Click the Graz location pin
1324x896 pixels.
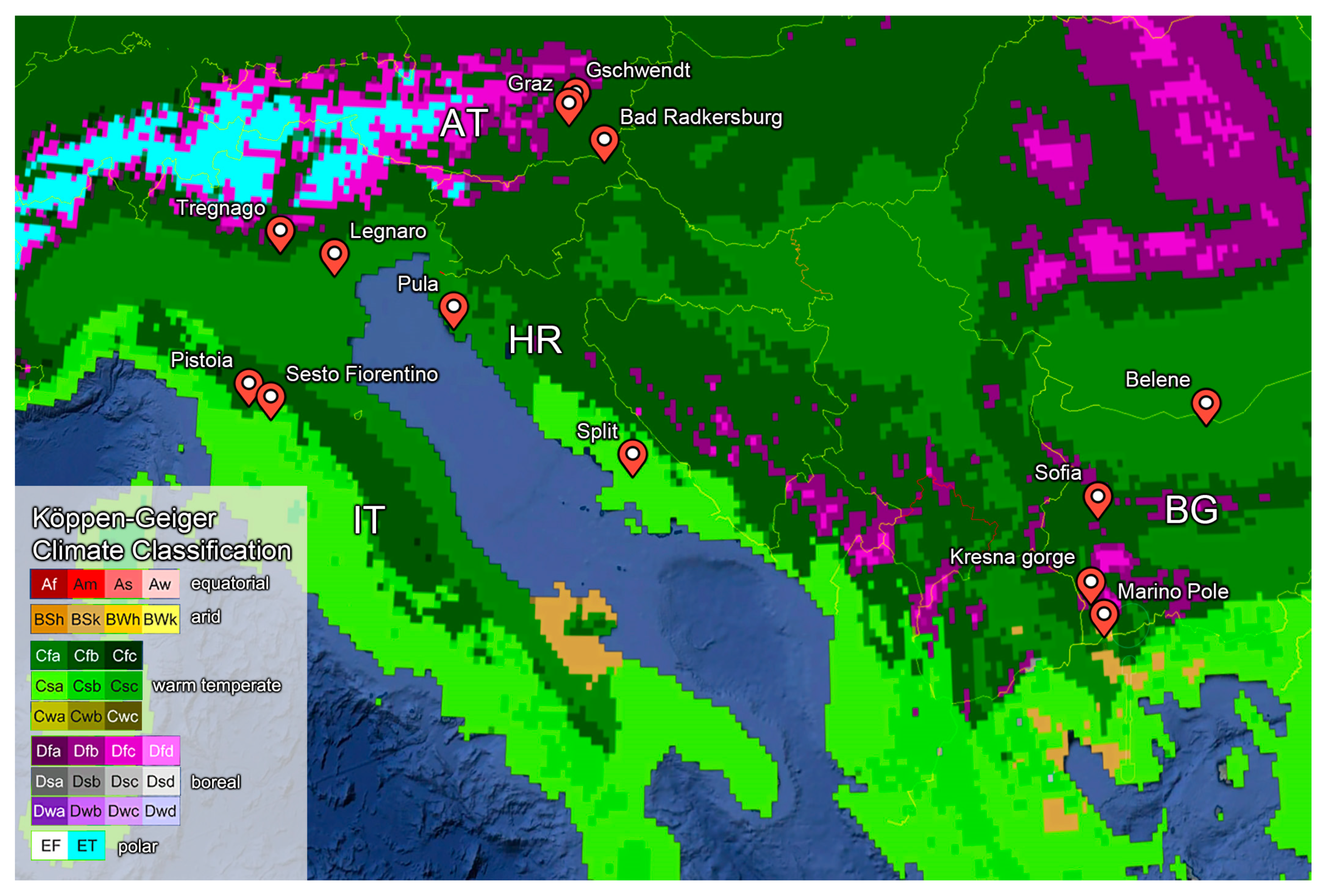coord(569,104)
